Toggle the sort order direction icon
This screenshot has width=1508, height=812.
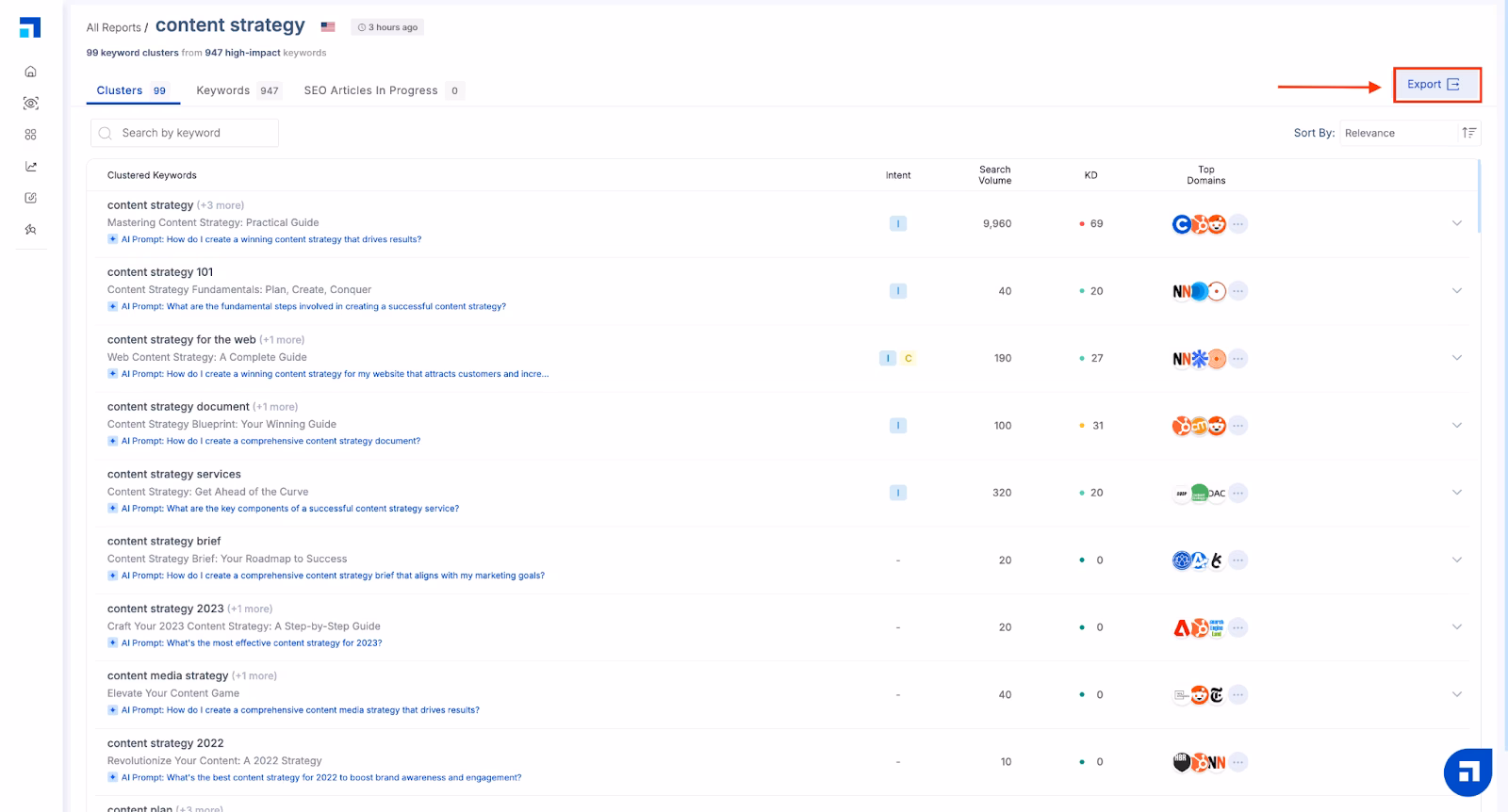click(x=1468, y=133)
